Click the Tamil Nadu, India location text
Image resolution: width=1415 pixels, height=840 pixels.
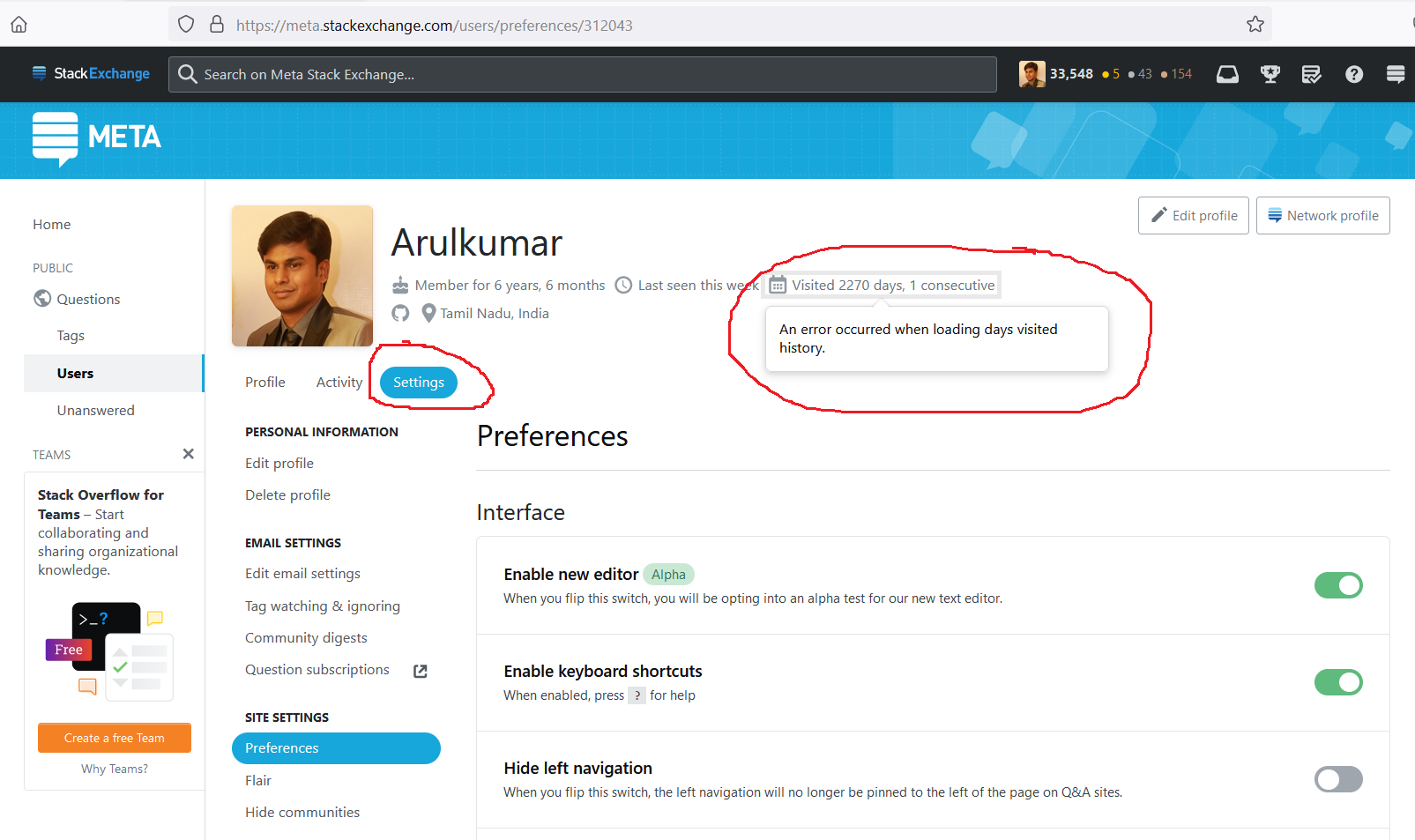[x=495, y=313]
